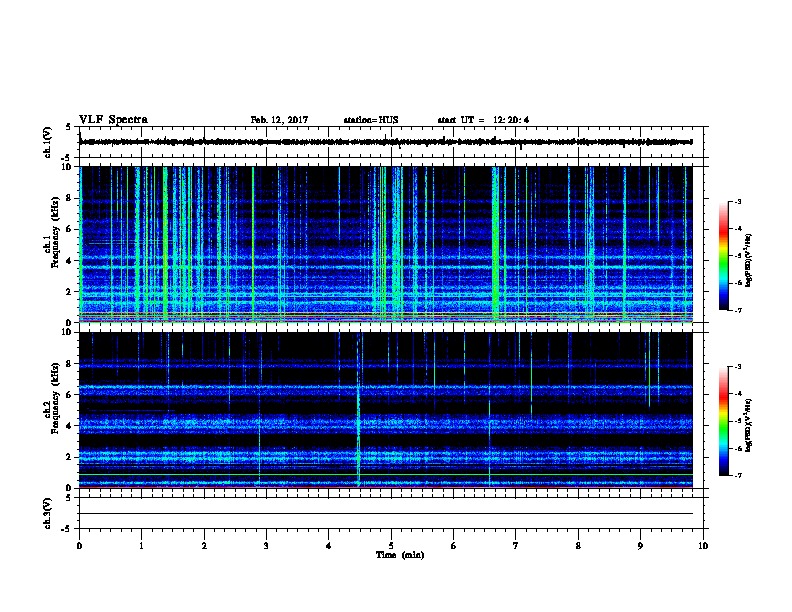
Task: Click the "start UT = 12:20:4" header text
Action: [x=483, y=120]
